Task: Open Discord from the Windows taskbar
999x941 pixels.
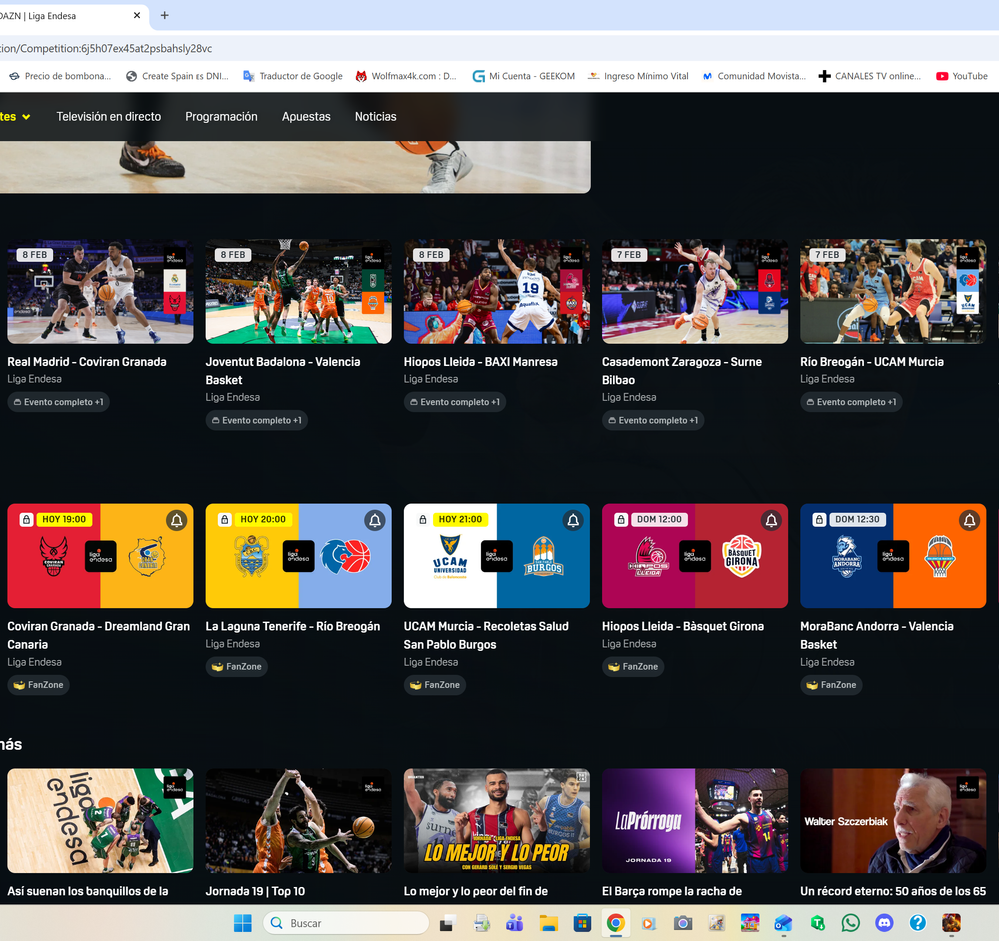Action: pyautogui.click(x=884, y=923)
